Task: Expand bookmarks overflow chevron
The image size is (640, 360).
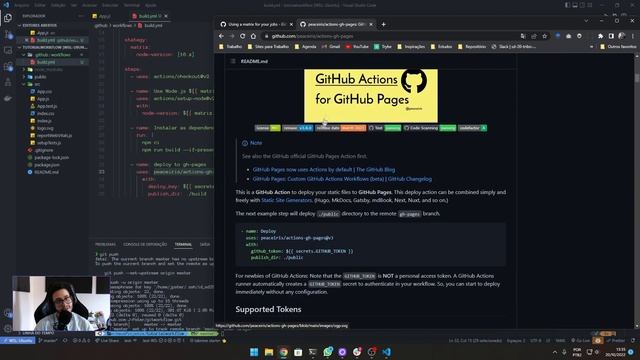Action: (x=591, y=47)
